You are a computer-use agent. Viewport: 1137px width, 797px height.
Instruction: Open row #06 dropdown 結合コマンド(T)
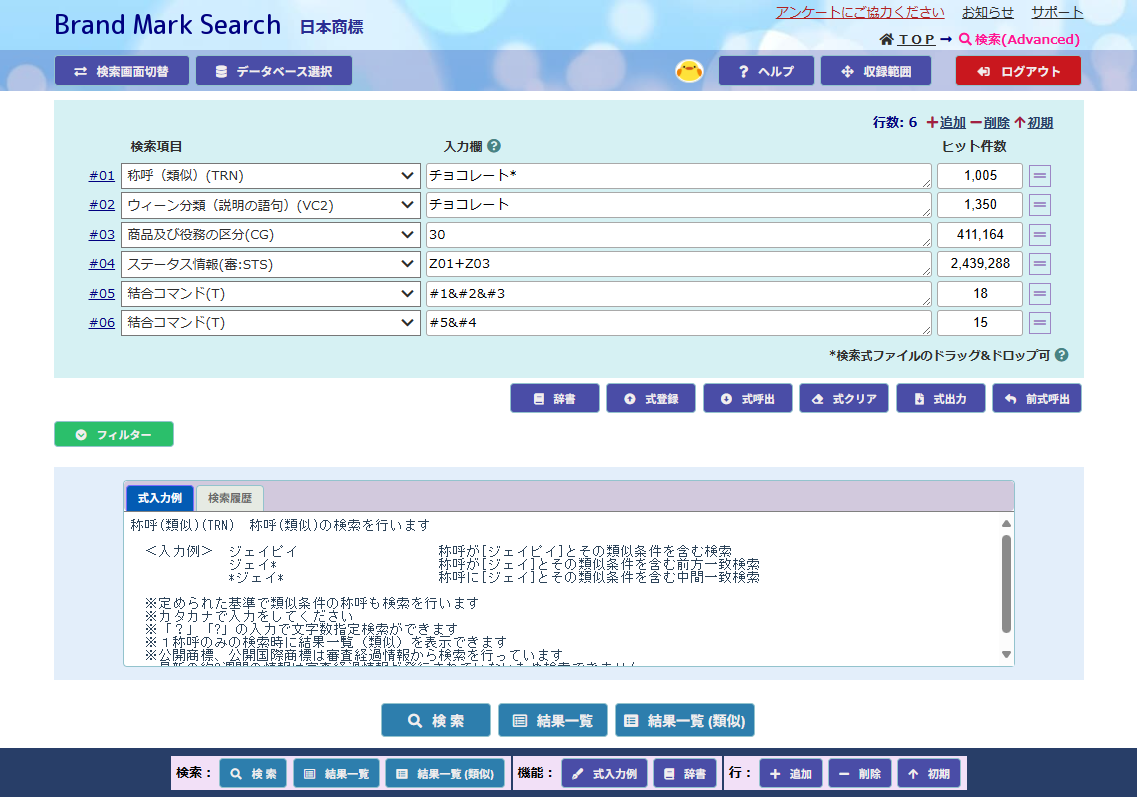coord(270,322)
